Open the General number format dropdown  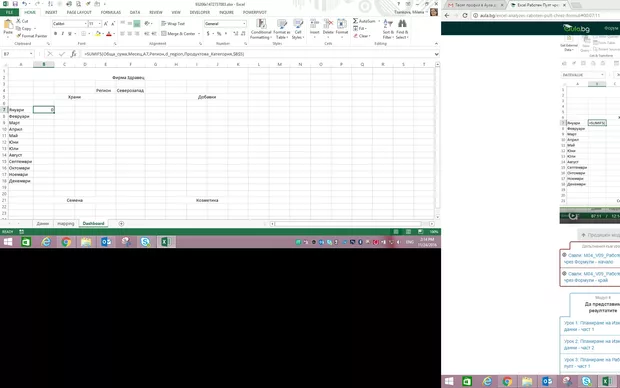tap(244, 24)
